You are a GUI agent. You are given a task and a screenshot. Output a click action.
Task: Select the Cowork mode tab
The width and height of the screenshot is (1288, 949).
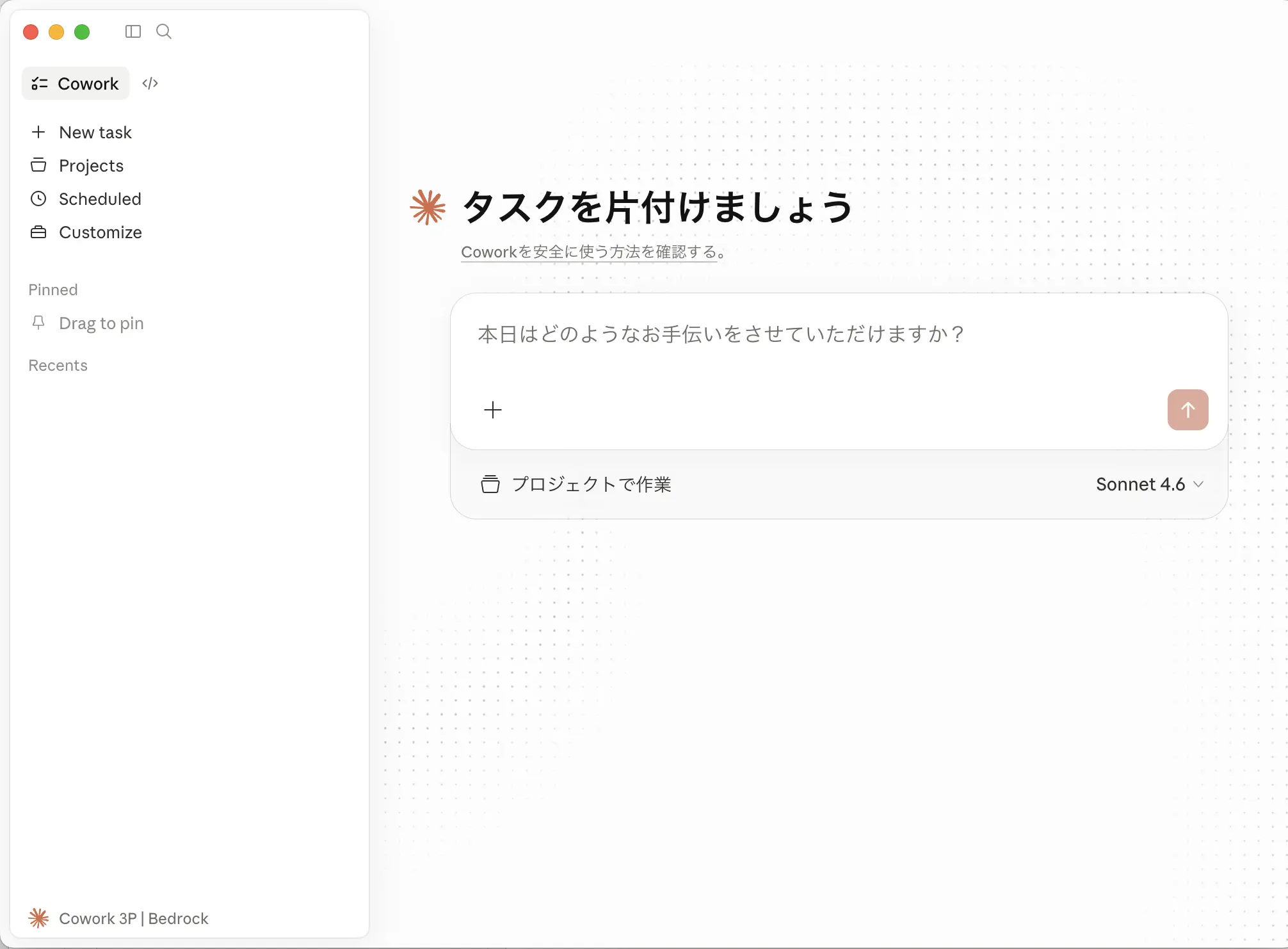76,83
